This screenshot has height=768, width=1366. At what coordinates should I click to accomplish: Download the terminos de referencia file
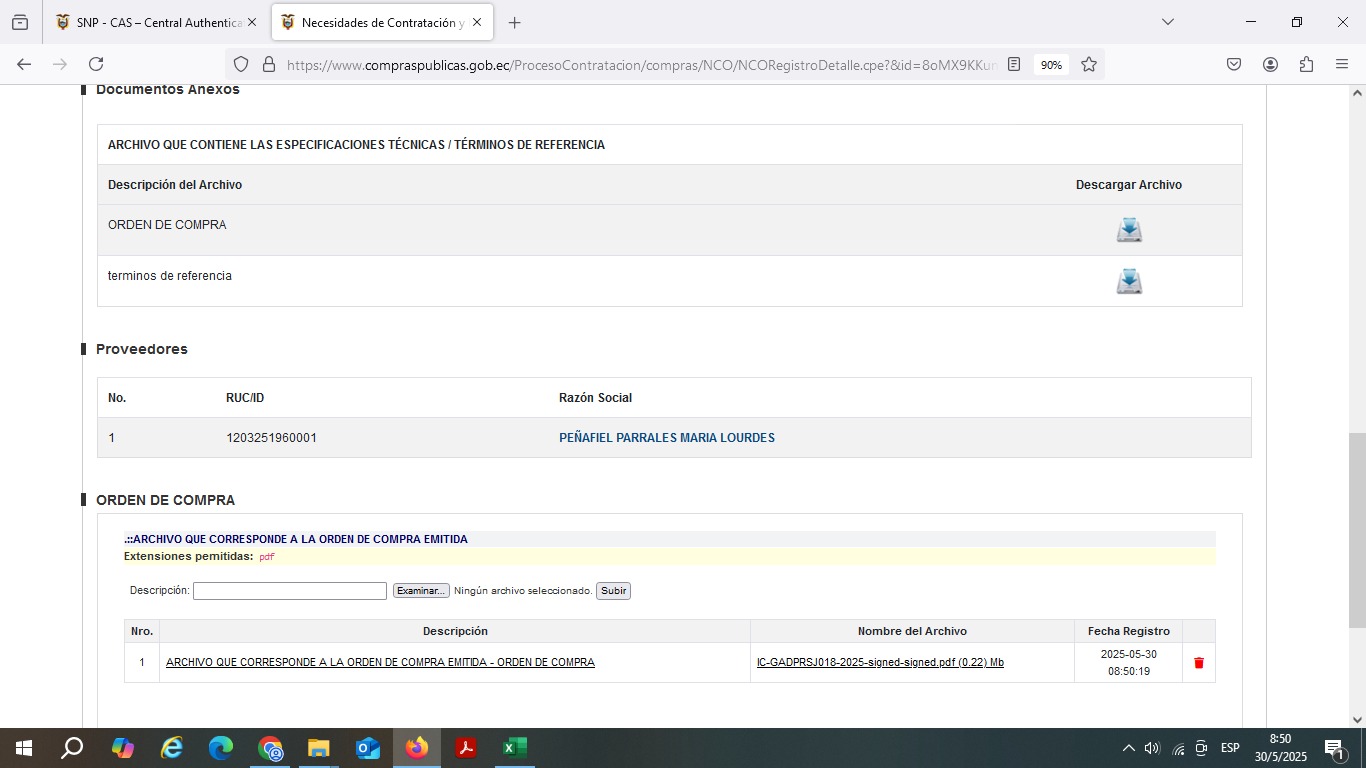1129,281
